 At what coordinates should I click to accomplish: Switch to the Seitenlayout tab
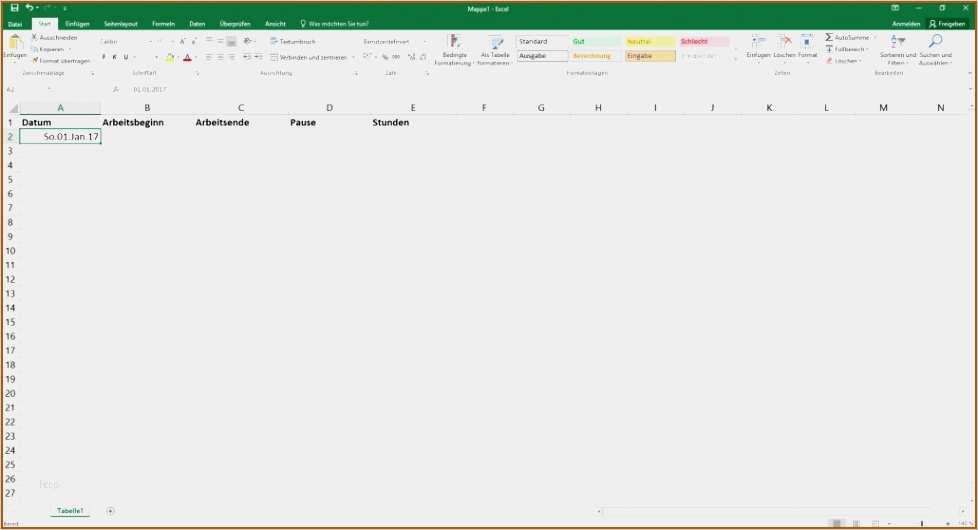[x=120, y=24]
